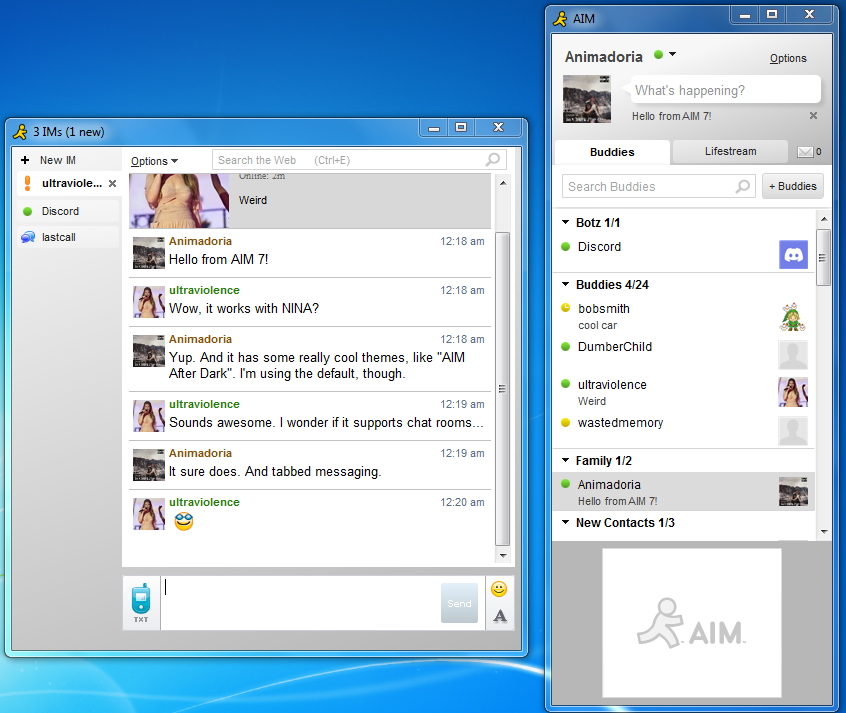The image size is (846, 713).
Task: Click wastedmemory's blank avatar icon
Action: pyautogui.click(x=793, y=430)
